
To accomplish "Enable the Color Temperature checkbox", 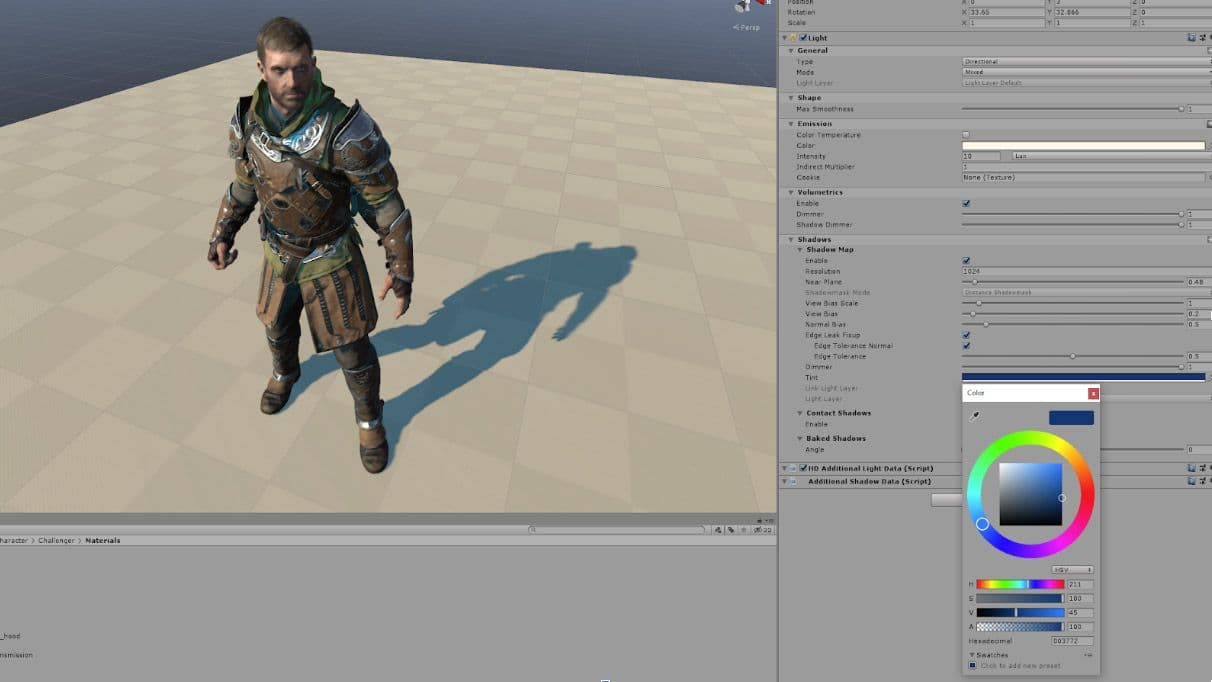I will pos(966,135).
